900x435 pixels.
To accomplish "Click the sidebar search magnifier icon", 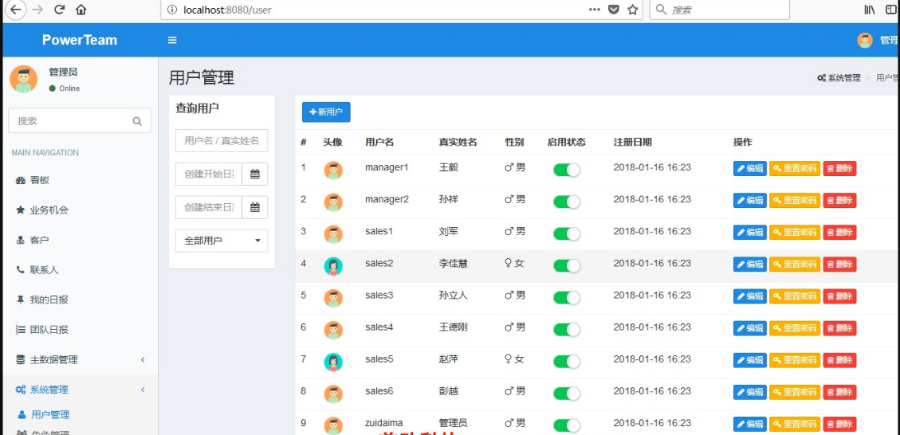I will pyautogui.click(x=137, y=121).
